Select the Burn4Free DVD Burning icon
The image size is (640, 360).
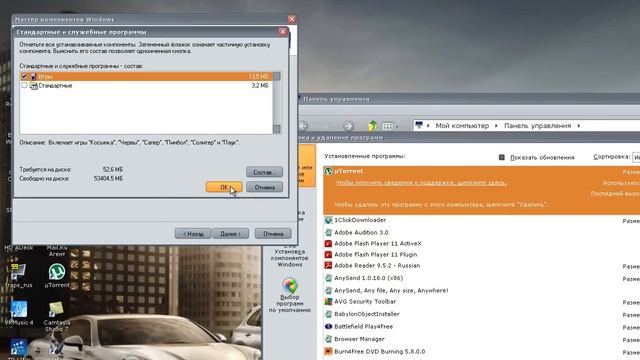(328, 351)
